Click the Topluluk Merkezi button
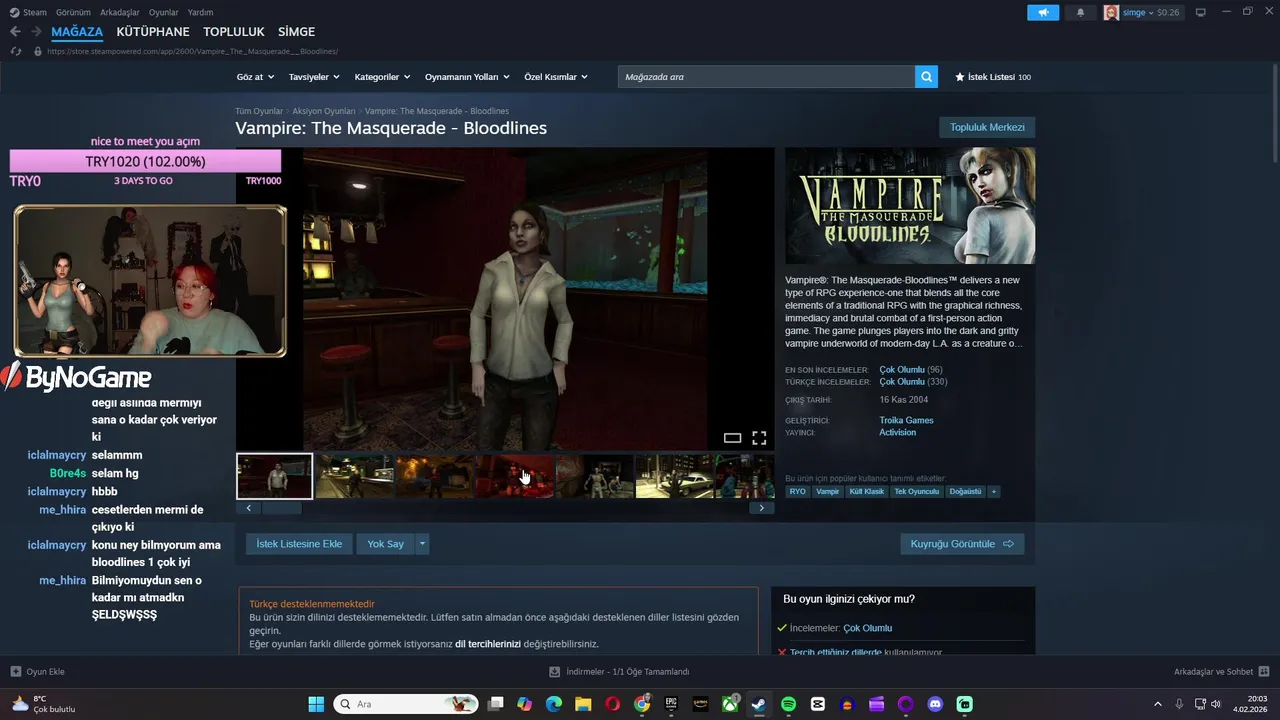This screenshot has height=720, width=1280. pos(987,128)
